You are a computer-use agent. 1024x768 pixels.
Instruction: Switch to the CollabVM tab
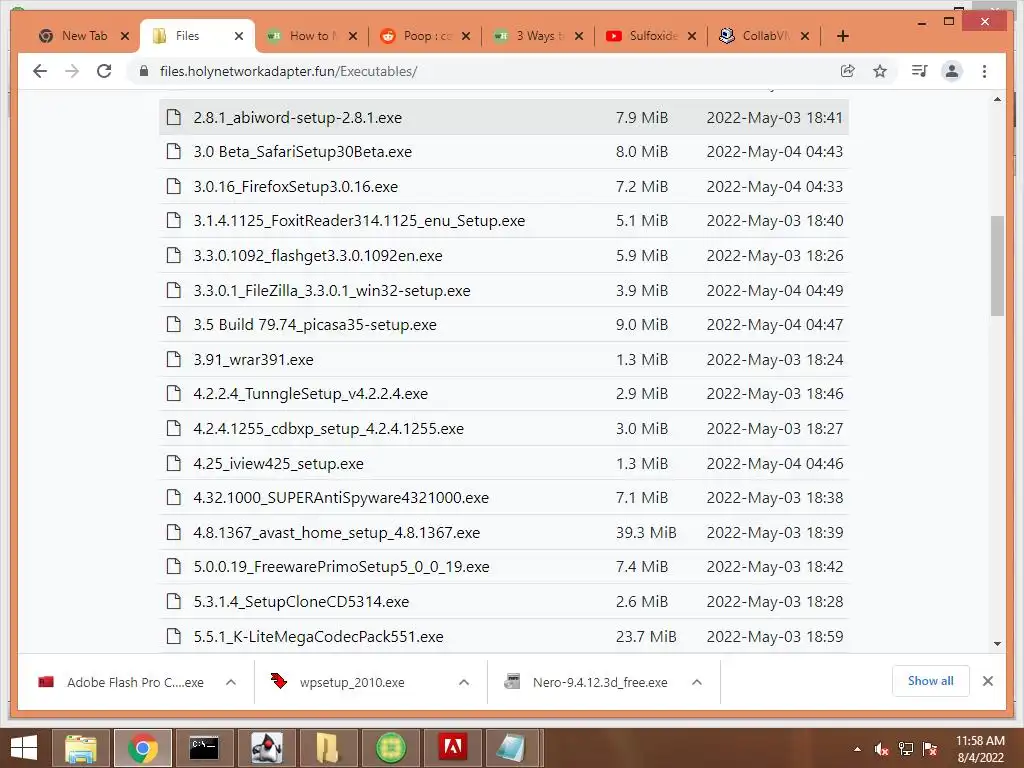[765, 36]
